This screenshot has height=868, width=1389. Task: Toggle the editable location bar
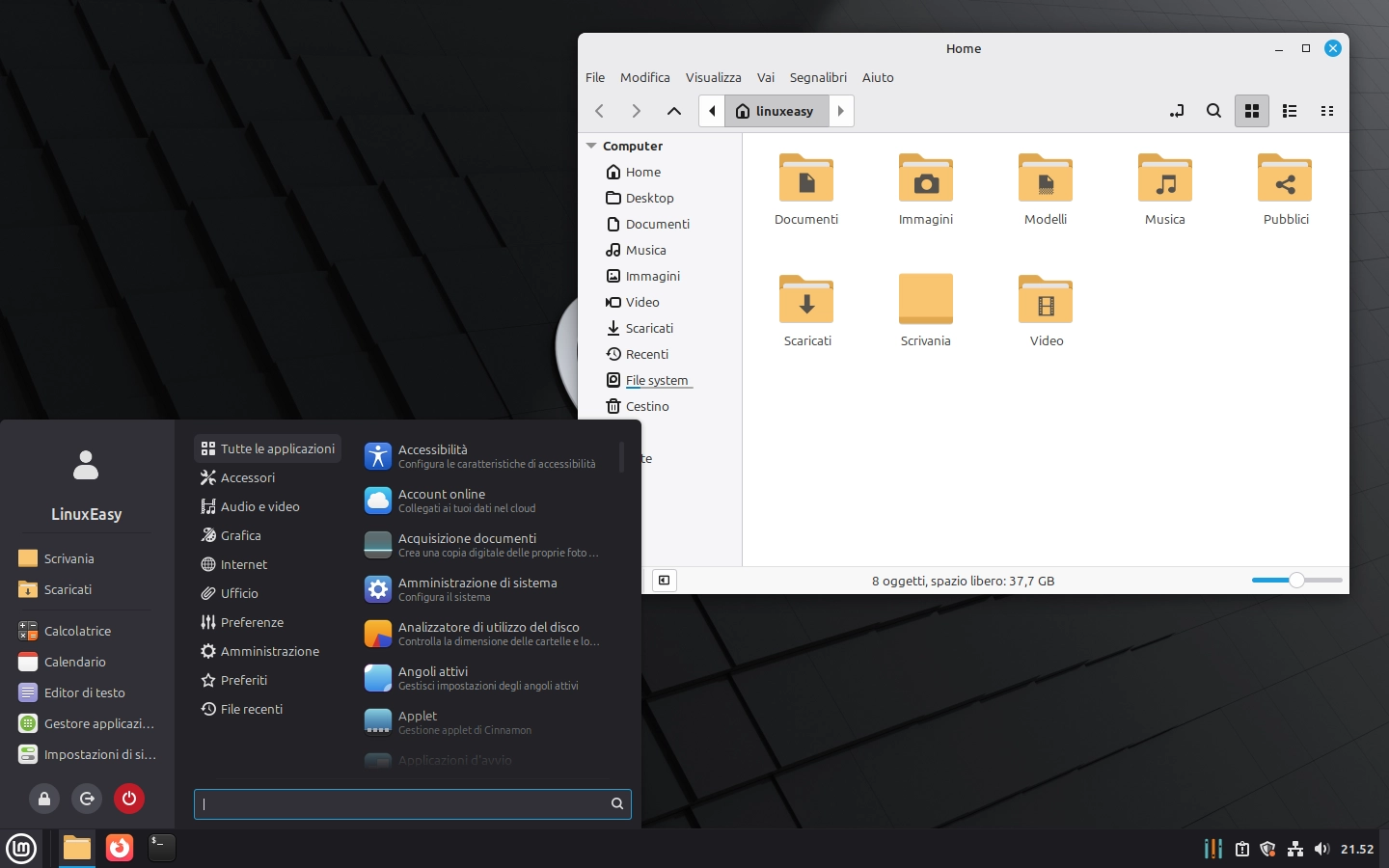pyautogui.click(x=1177, y=111)
